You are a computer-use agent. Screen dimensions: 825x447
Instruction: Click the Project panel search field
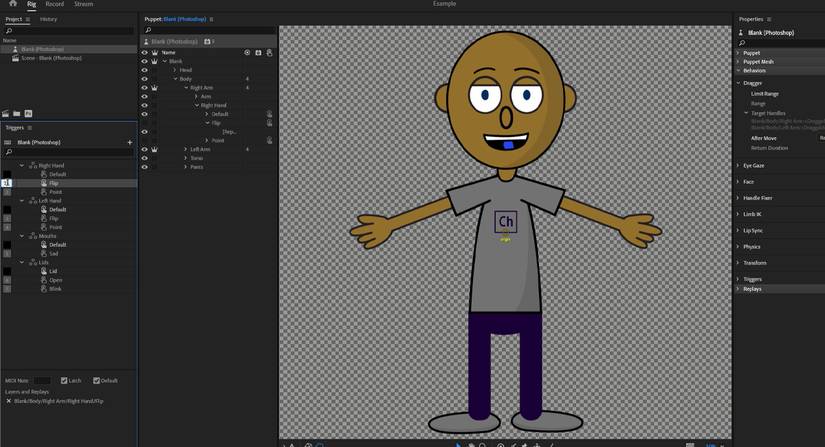tap(68, 31)
